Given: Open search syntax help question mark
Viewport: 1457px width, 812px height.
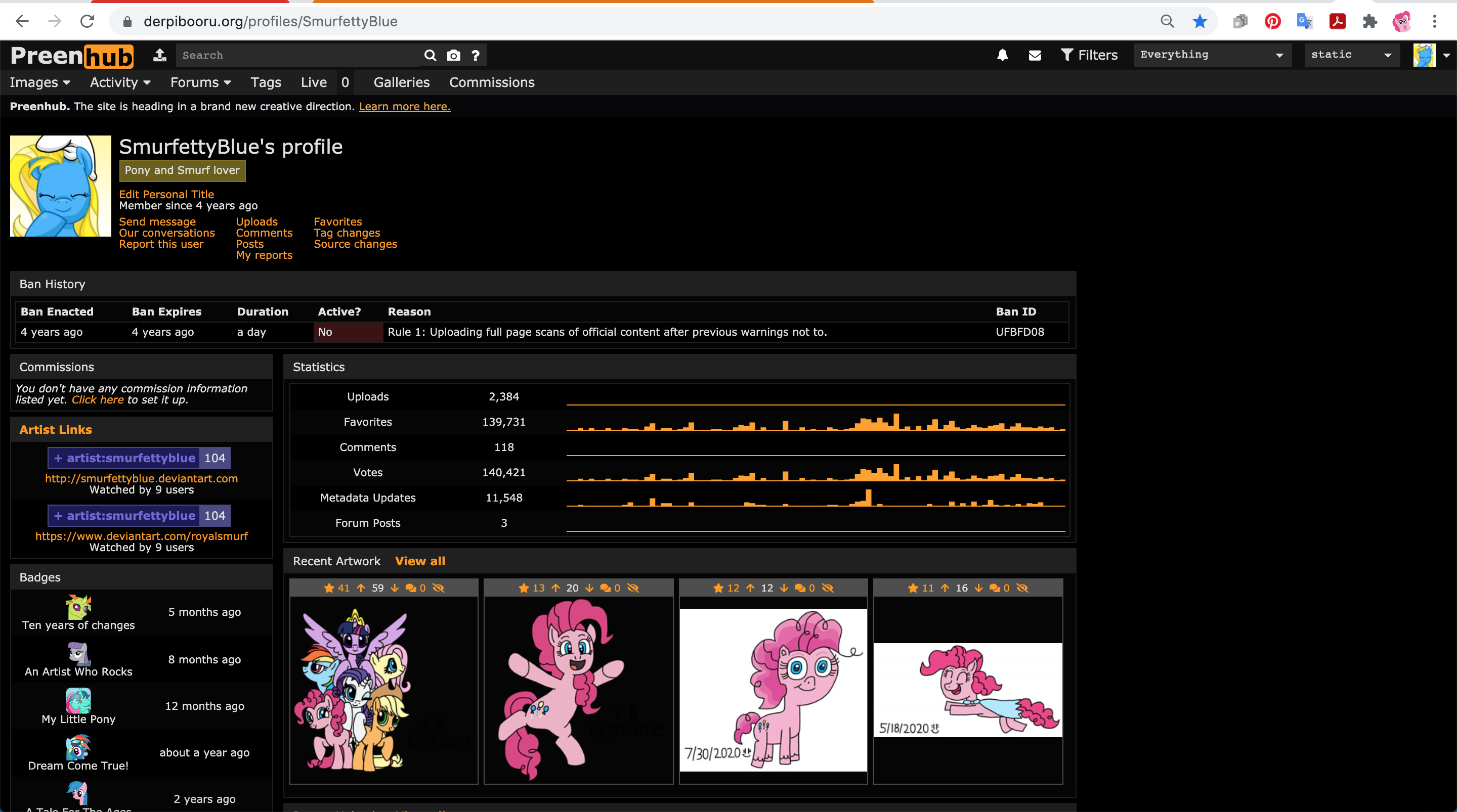Looking at the screenshot, I should pos(475,55).
